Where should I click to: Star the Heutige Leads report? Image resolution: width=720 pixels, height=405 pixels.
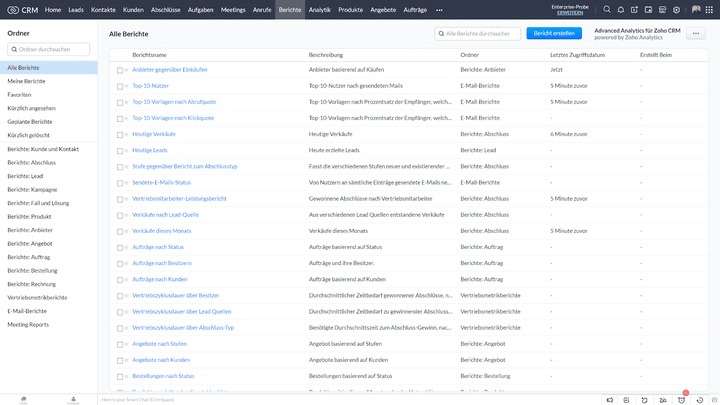click(x=126, y=151)
